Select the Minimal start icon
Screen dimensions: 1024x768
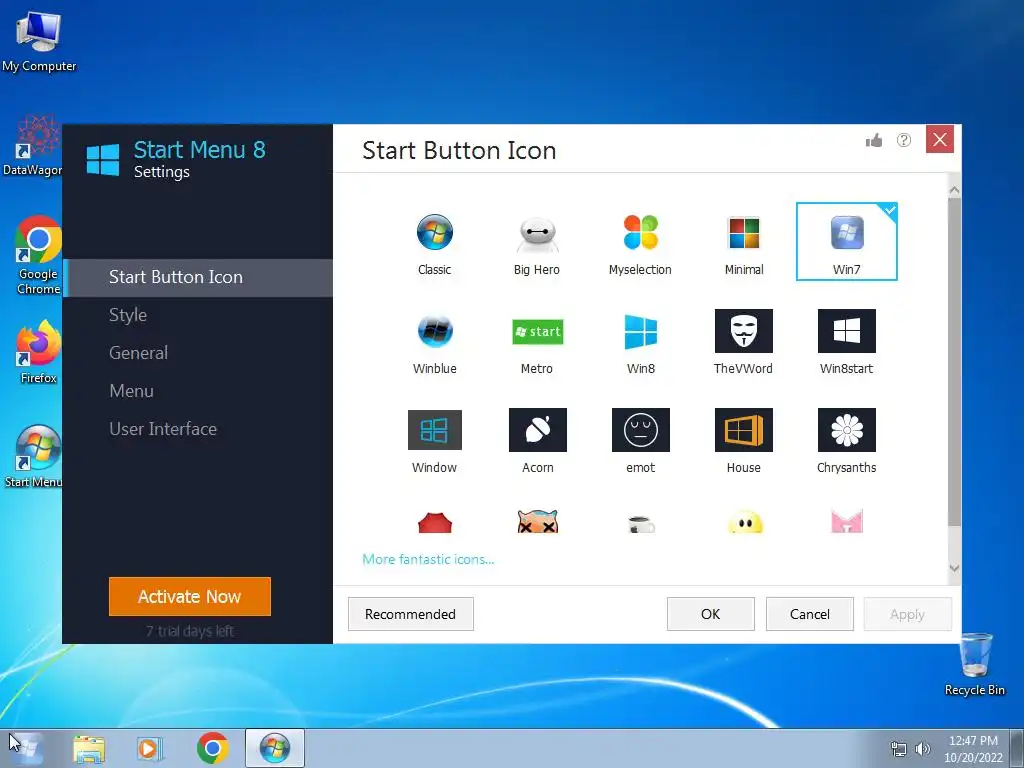[x=744, y=244]
